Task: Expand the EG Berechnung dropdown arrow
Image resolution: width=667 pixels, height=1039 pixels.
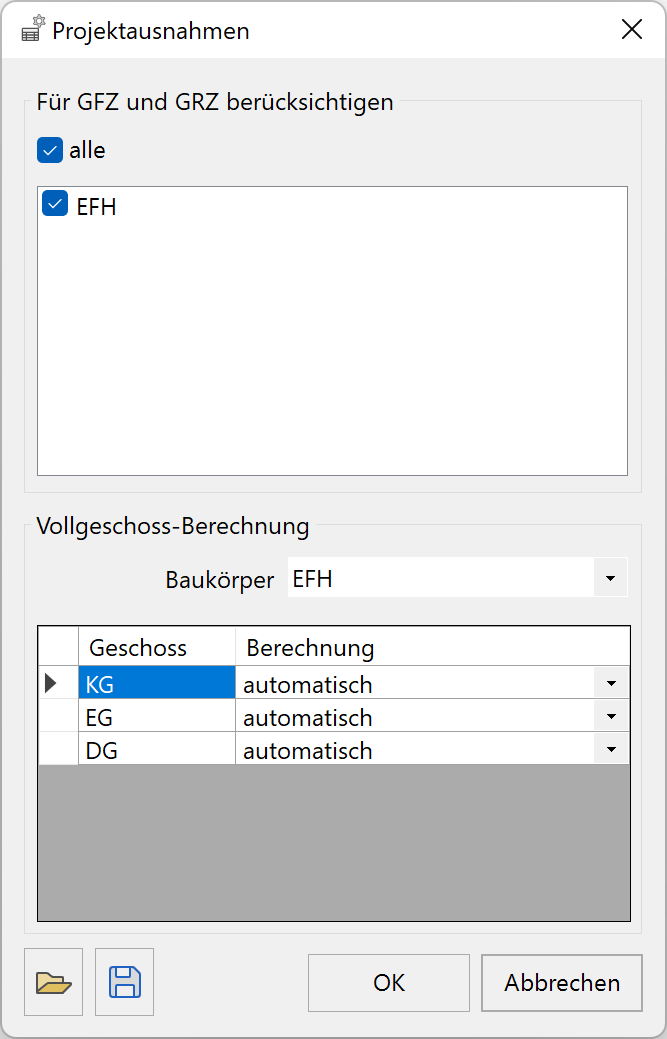Action: 611,717
